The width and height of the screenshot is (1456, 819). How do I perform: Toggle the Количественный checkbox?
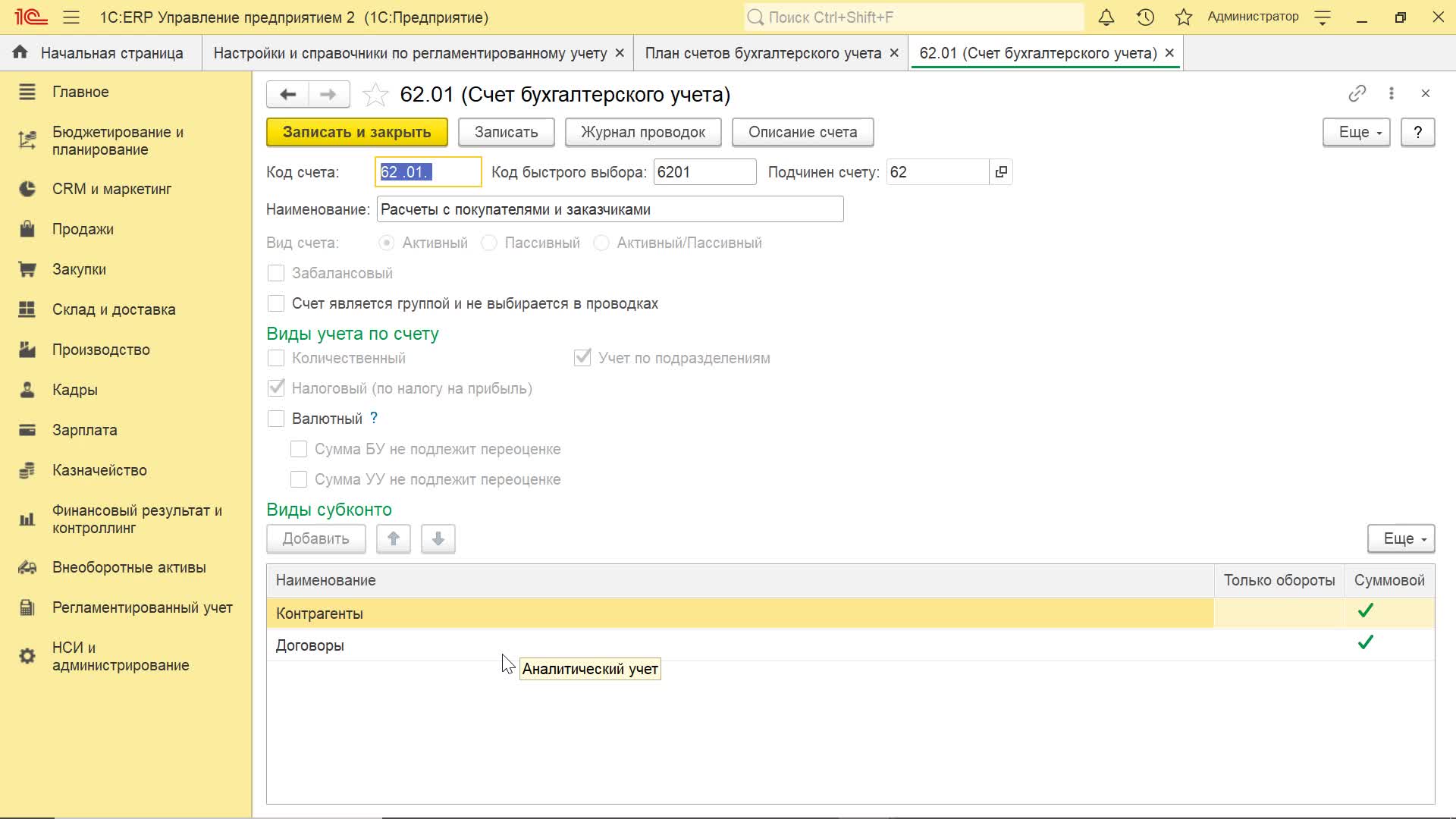pyautogui.click(x=276, y=358)
